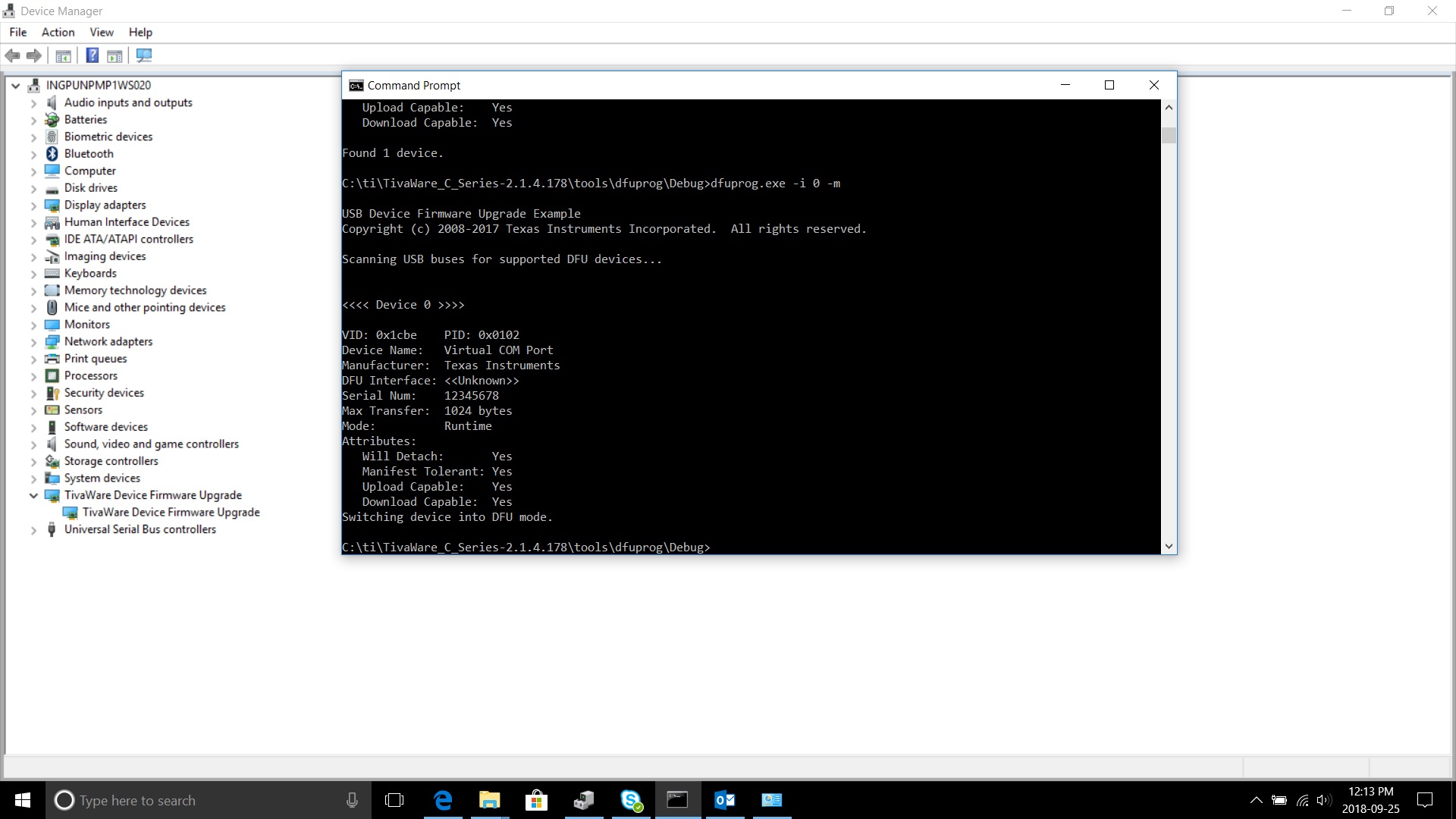Select the Computer item
The image size is (1456, 819).
[89, 171]
